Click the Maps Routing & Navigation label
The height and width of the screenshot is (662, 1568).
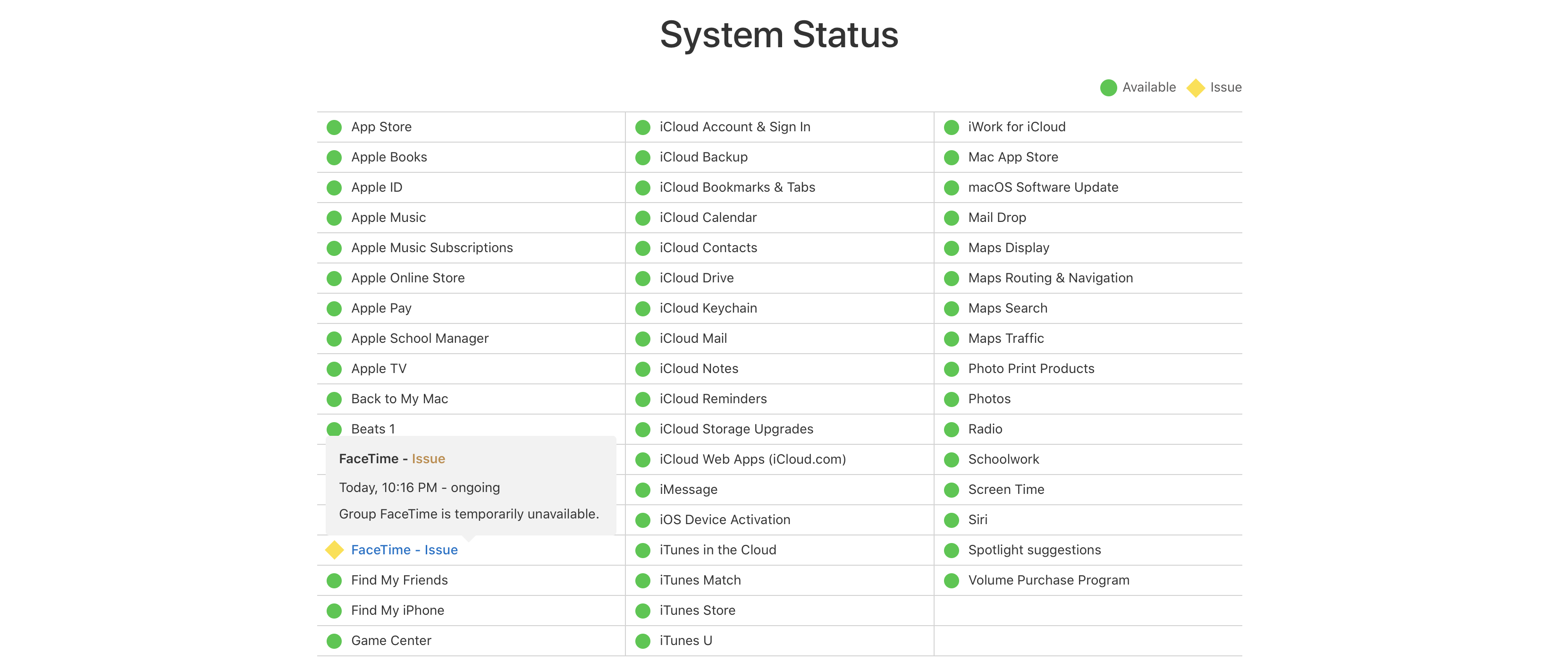[1050, 278]
